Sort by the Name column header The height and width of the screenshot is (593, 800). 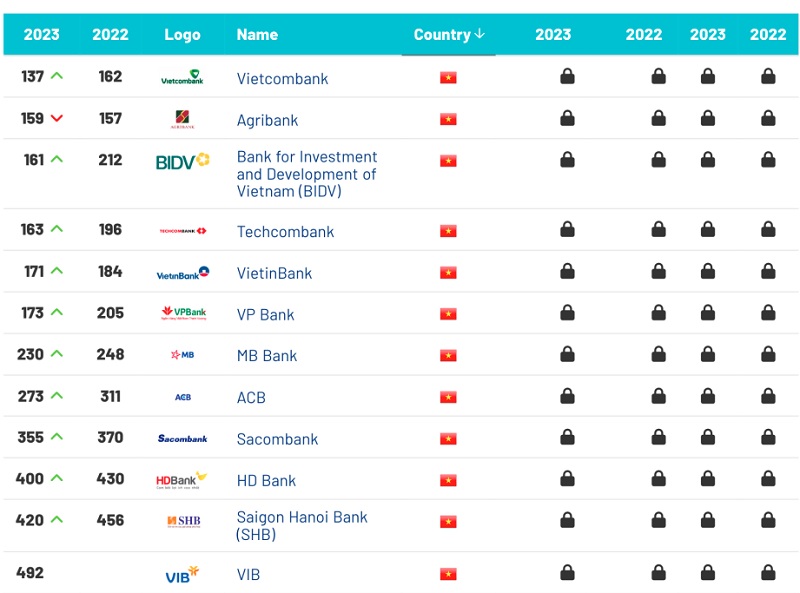coord(257,35)
